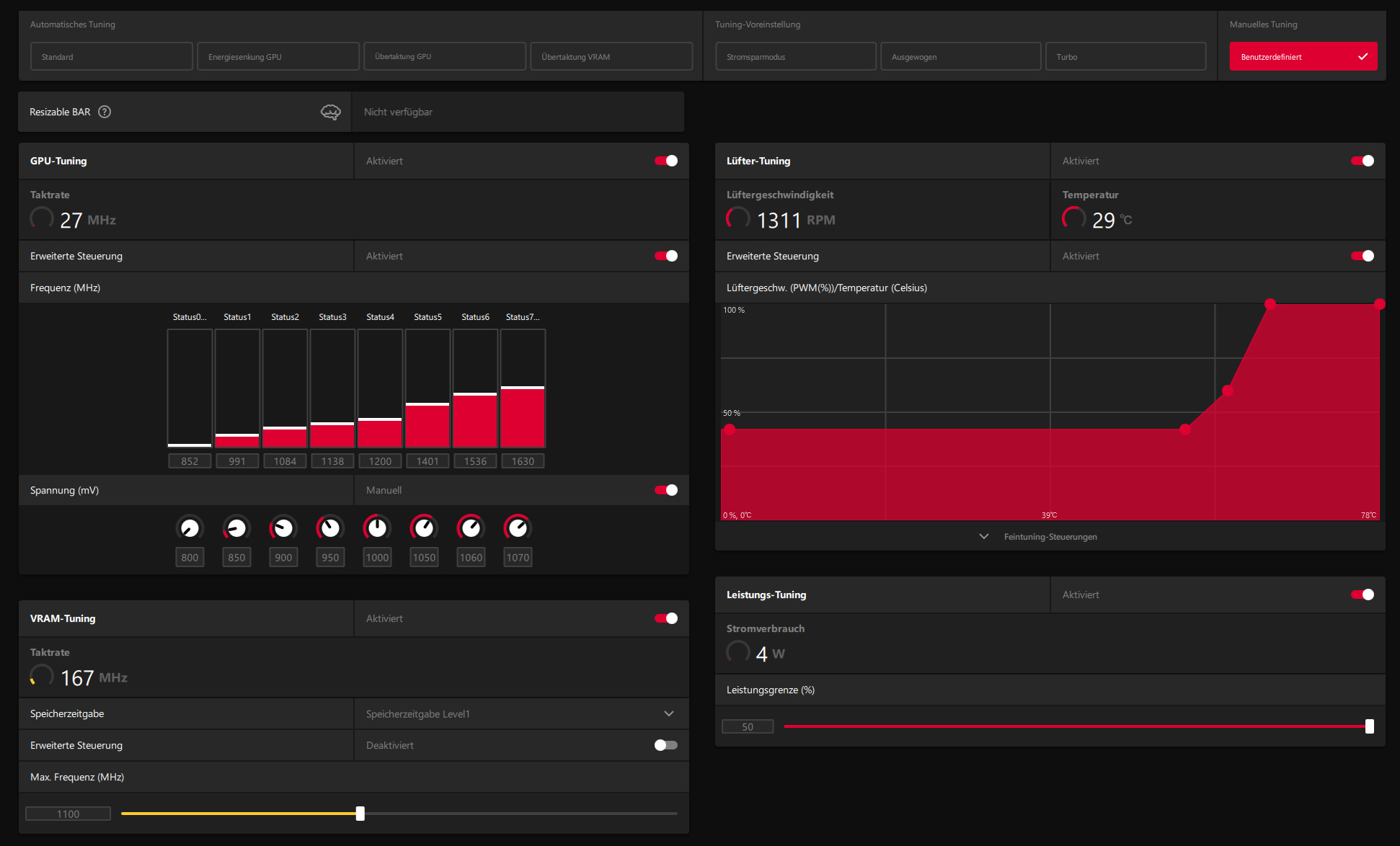Turn off Lüfter-Tuning switch
The width and height of the screenshot is (1400, 846).
pyautogui.click(x=1362, y=161)
